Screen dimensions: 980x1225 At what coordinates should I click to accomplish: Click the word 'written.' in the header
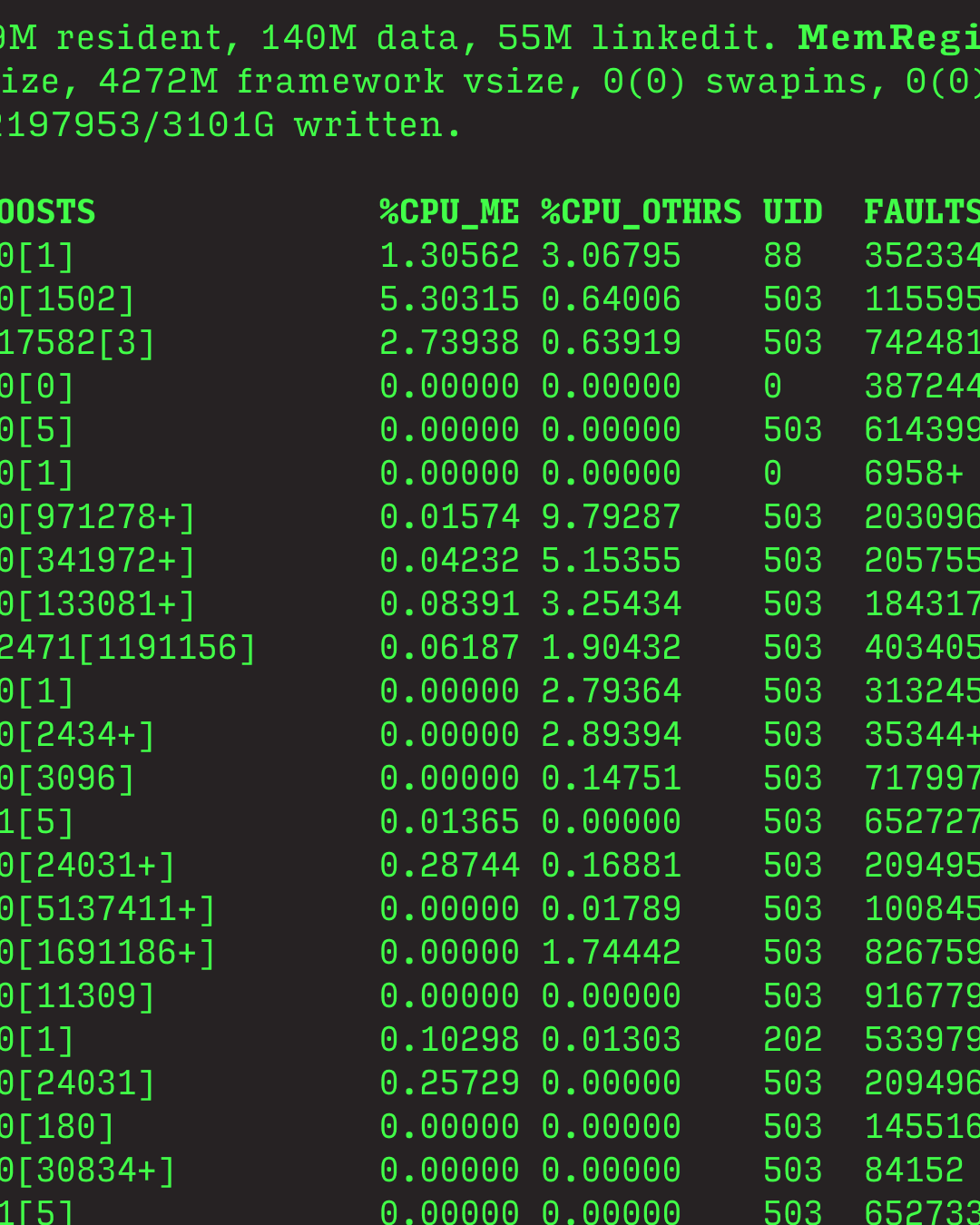coord(378,125)
